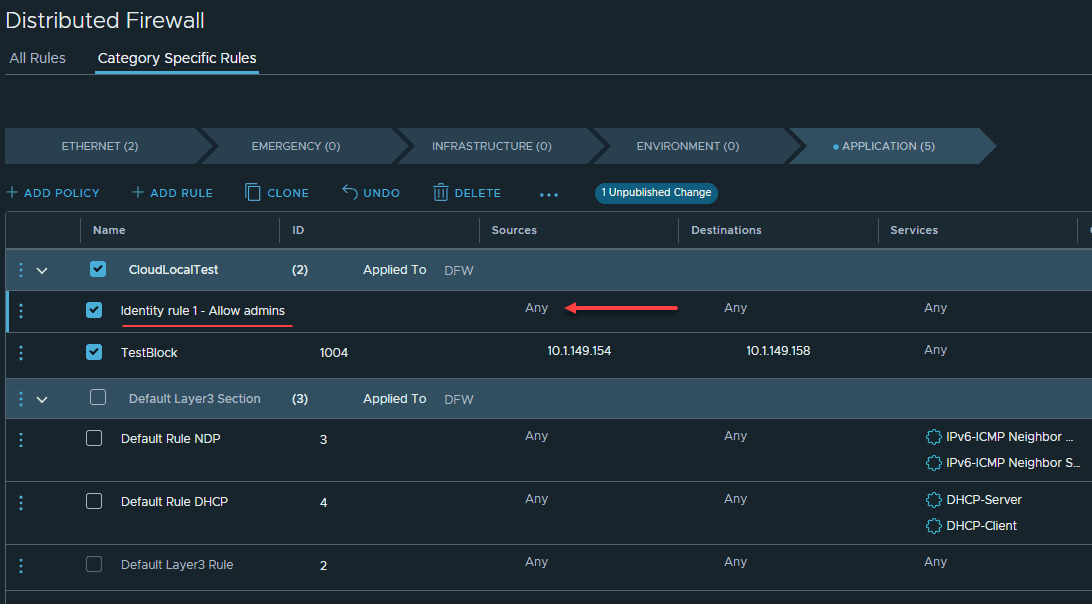1092x604 pixels.
Task: Open the more actions ellipsis menu
Action: click(x=549, y=194)
